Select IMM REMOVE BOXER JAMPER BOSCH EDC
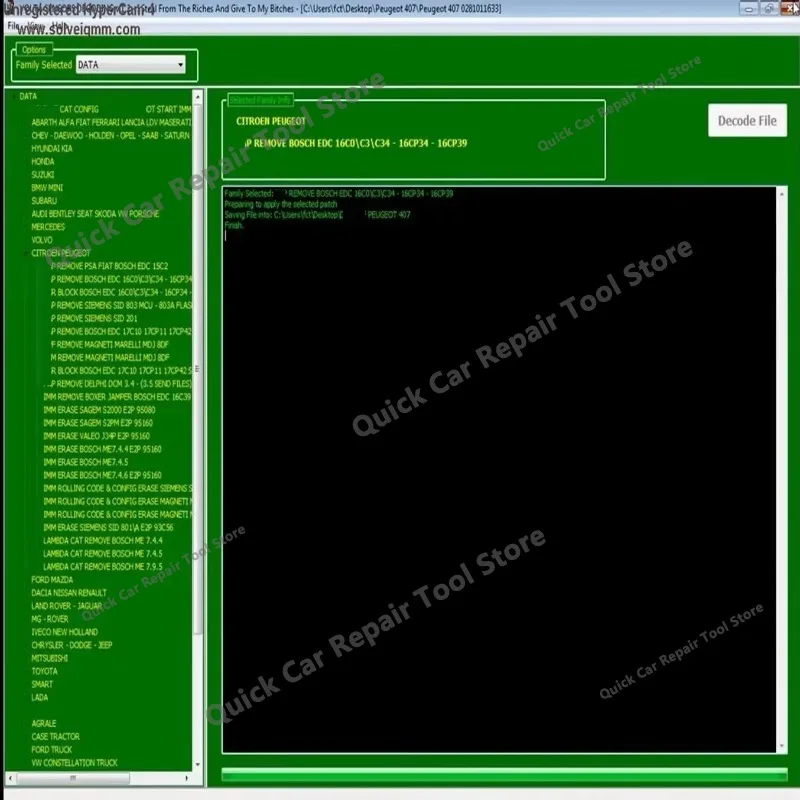The height and width of the screenshot is (800, 800). point(117,397)
